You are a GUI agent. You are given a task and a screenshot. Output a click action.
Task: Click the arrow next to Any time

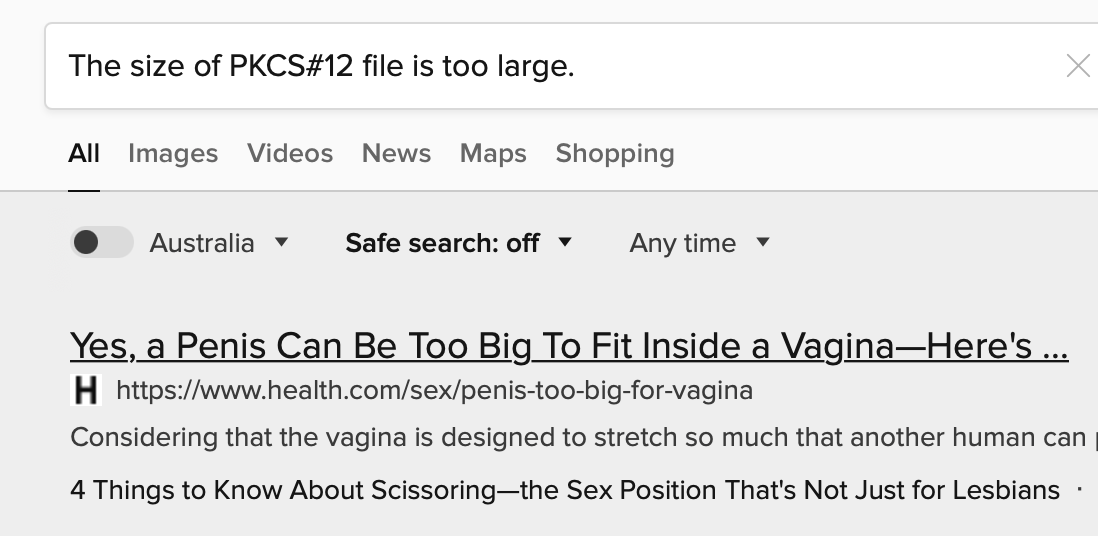(x=763, y=242)
